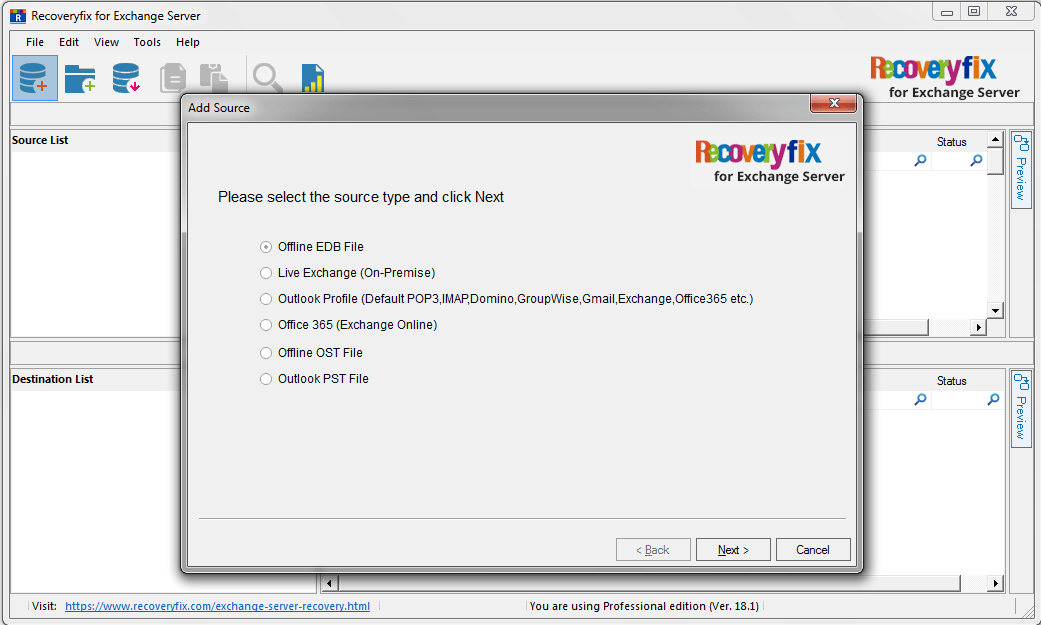Viewport: 1041px width, 625px height.
Task: Open the View menu
Action: pos(106,42)
